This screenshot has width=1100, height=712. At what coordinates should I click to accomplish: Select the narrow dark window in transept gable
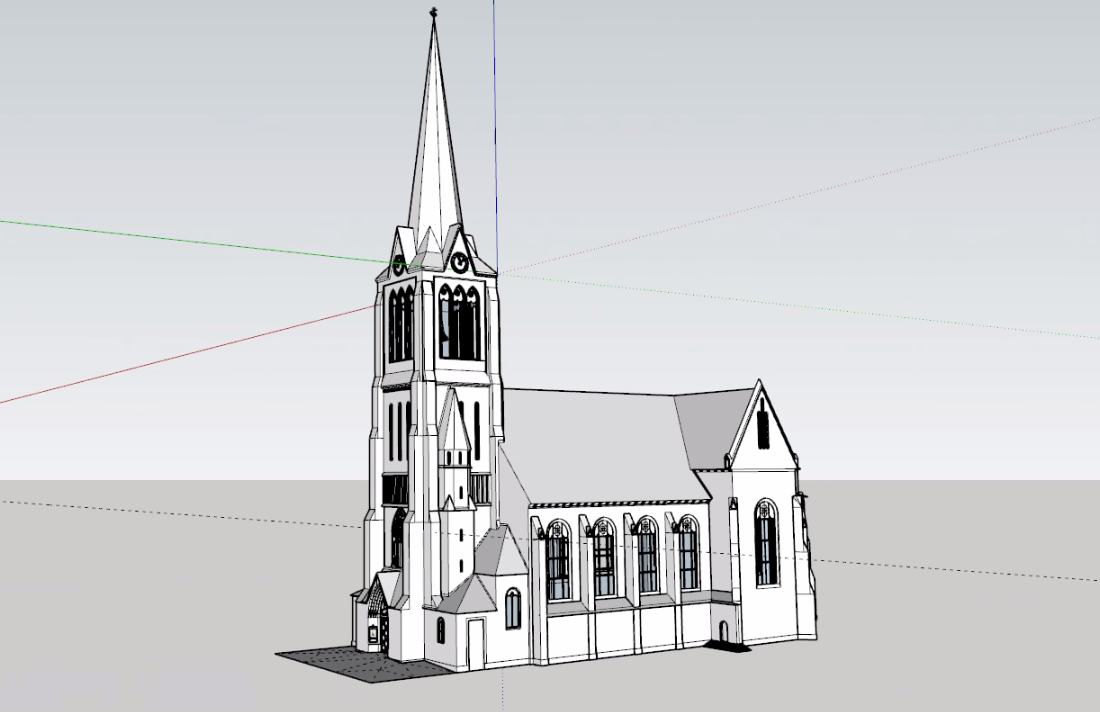[763, 423]
